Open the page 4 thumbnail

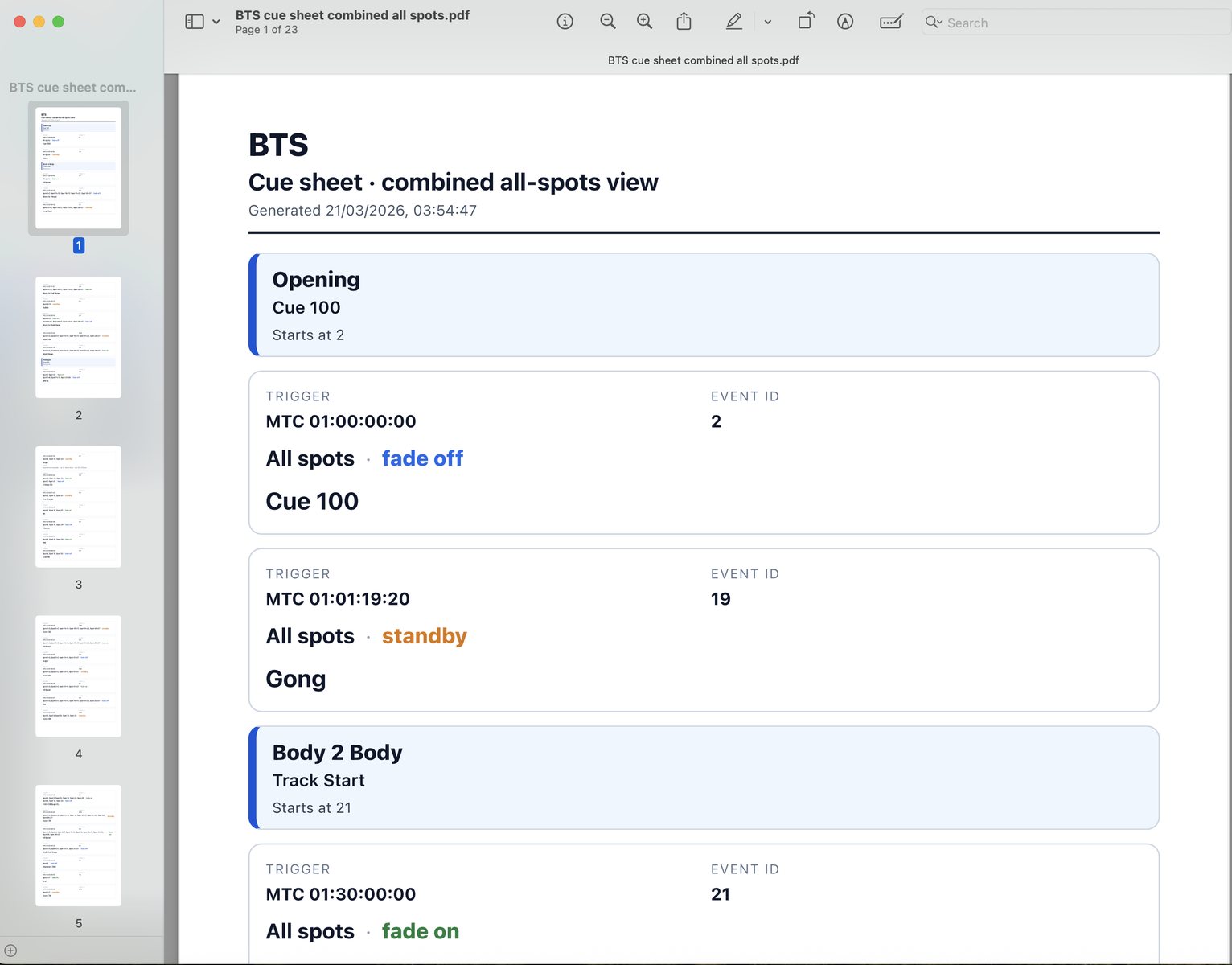[79, 676]
